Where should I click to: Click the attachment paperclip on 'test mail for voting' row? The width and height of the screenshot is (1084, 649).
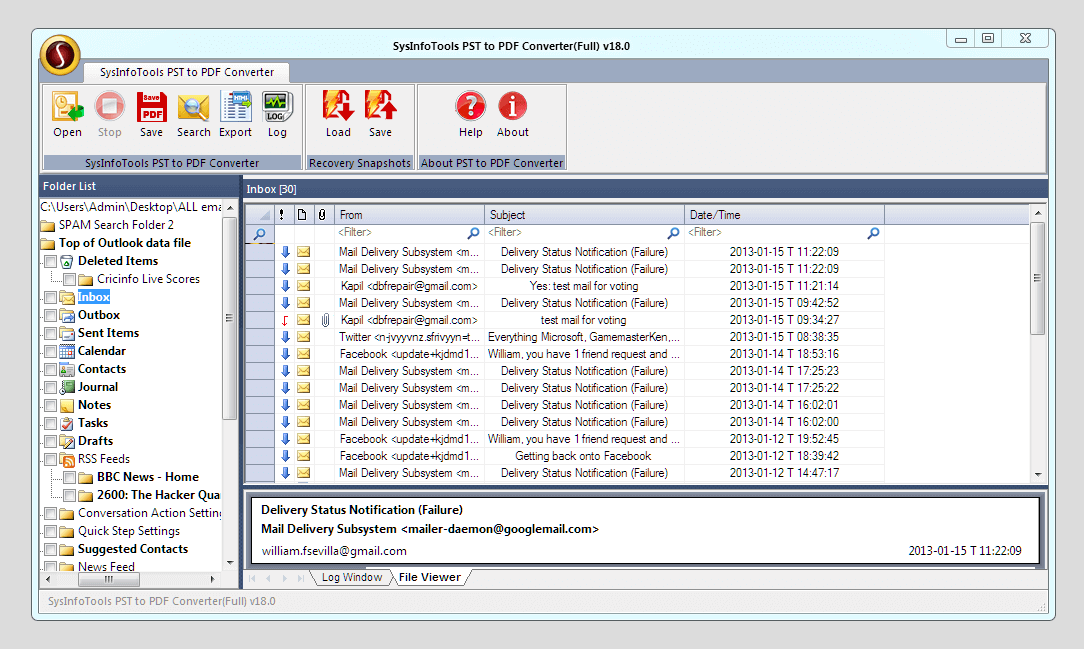[x=325, y=320]
